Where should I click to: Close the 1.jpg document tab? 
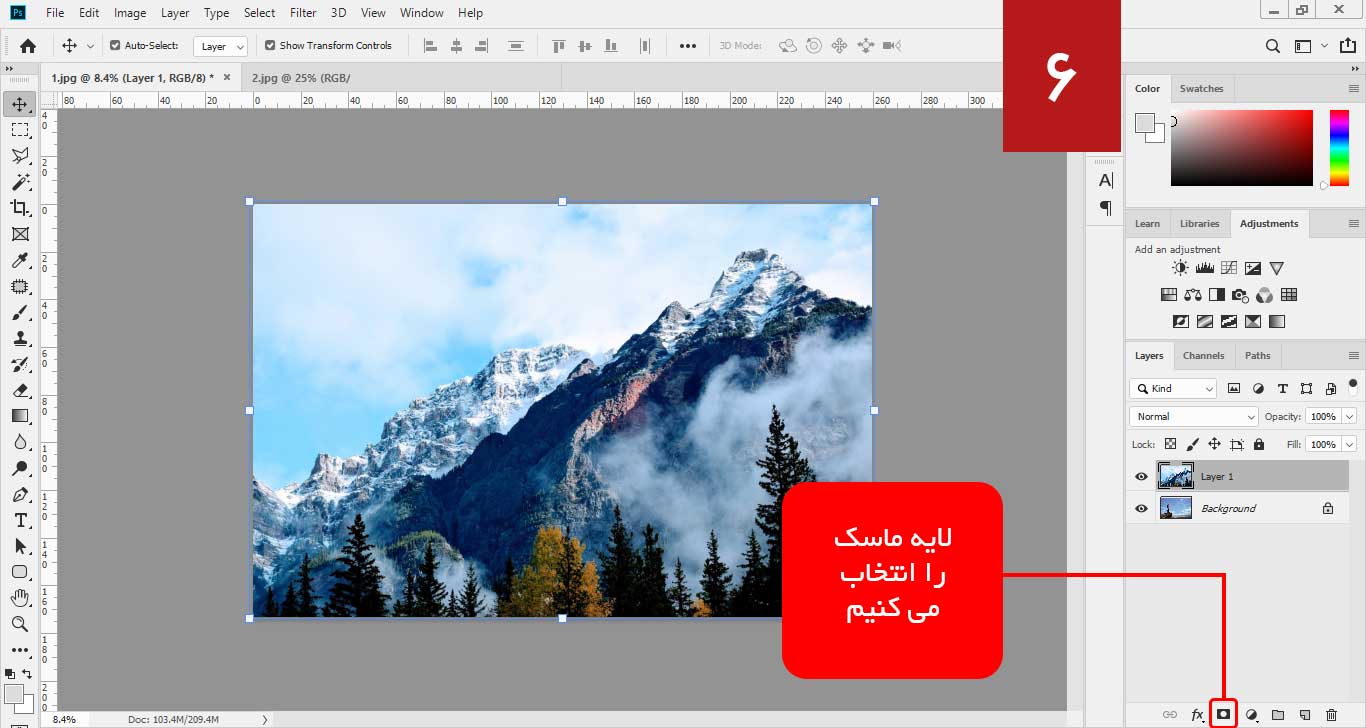click(x=227, y=77)
